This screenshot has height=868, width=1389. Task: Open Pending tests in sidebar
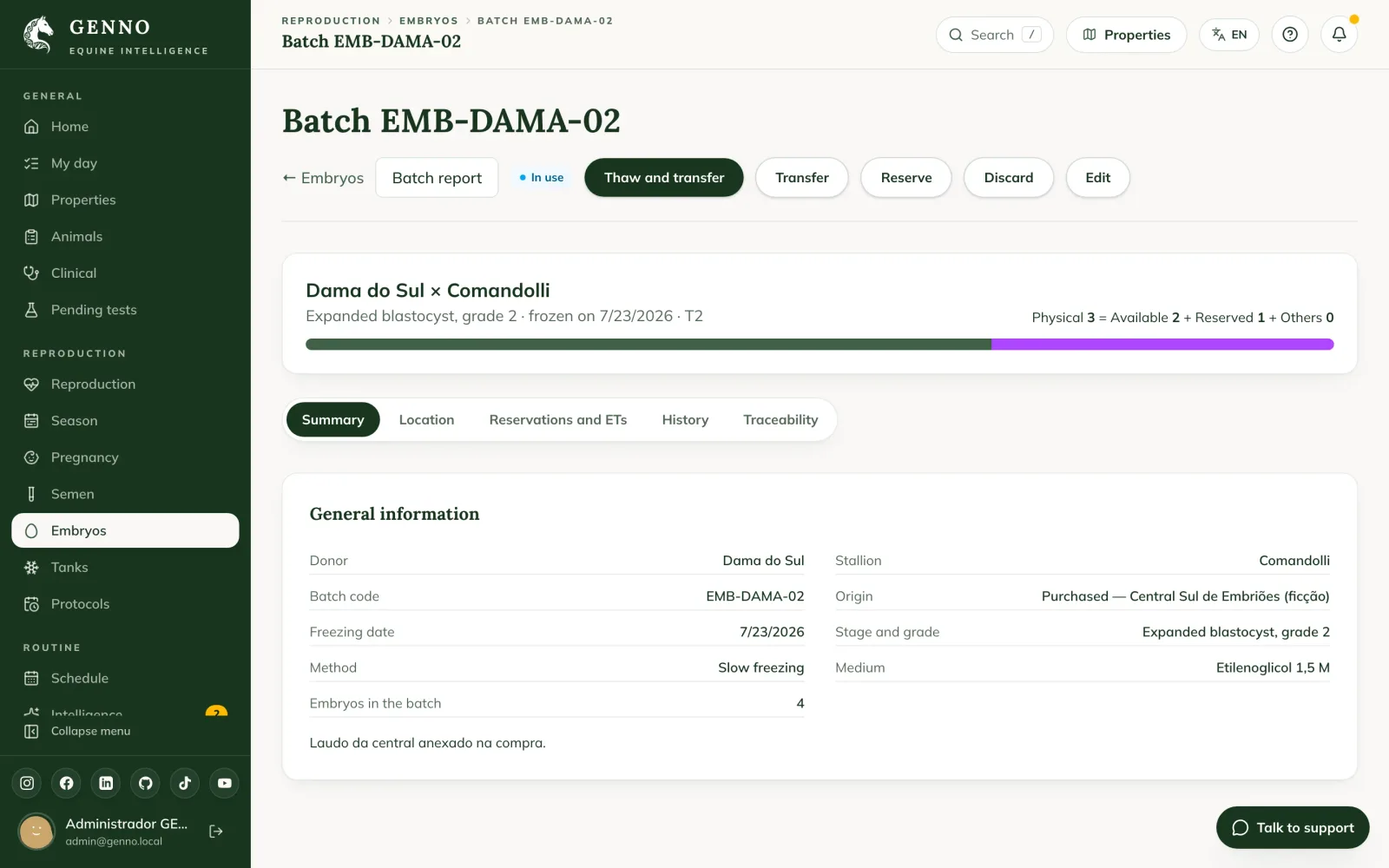125,310
